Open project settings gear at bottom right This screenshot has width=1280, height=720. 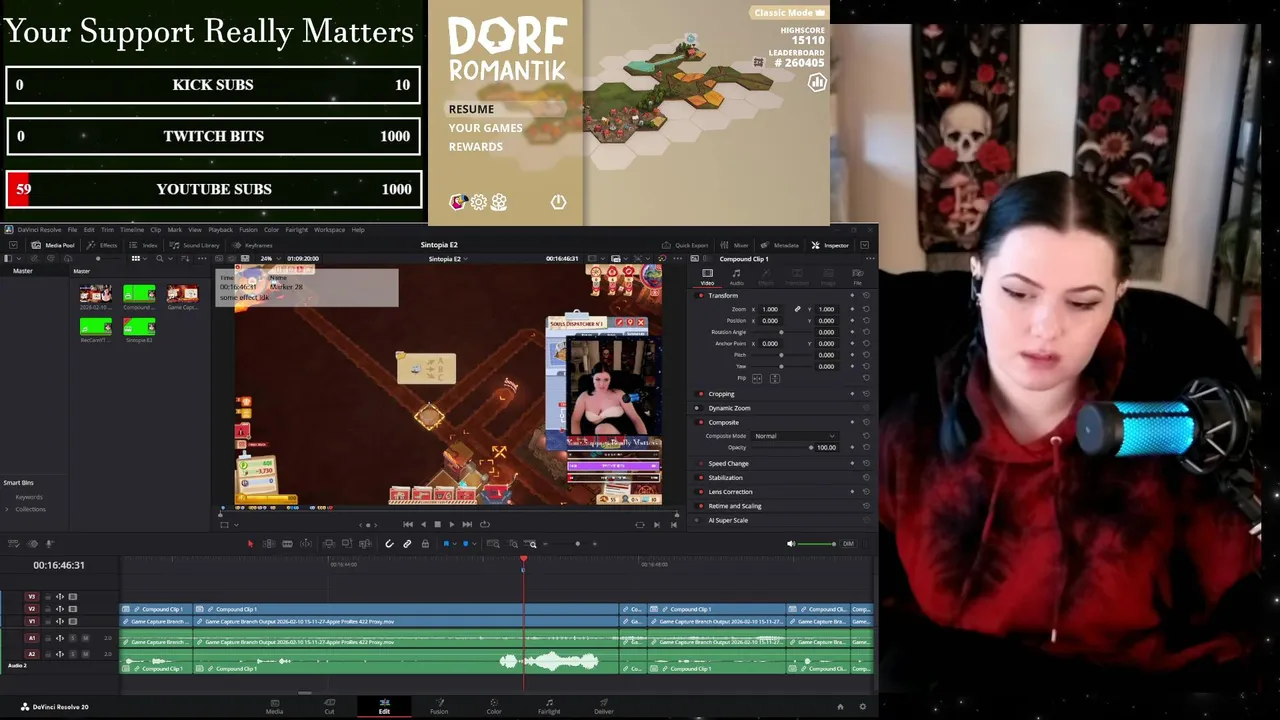pyautogui.click(x=863, y=707)
